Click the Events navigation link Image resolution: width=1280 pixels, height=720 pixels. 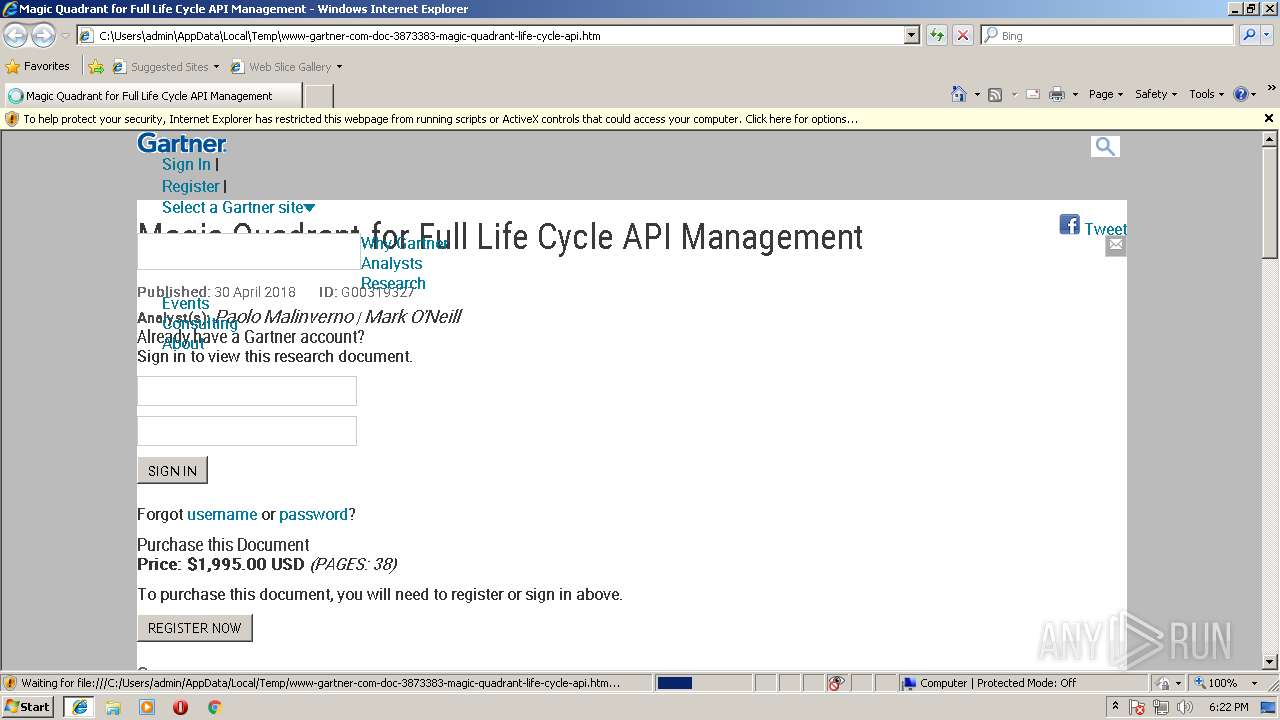click(x=185, y=303)
